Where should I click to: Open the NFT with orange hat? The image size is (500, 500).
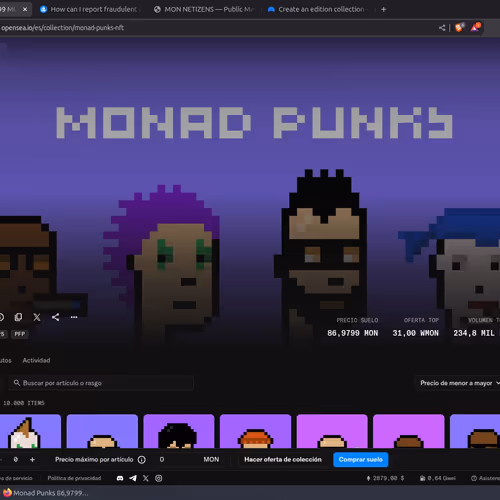point(255,431)
